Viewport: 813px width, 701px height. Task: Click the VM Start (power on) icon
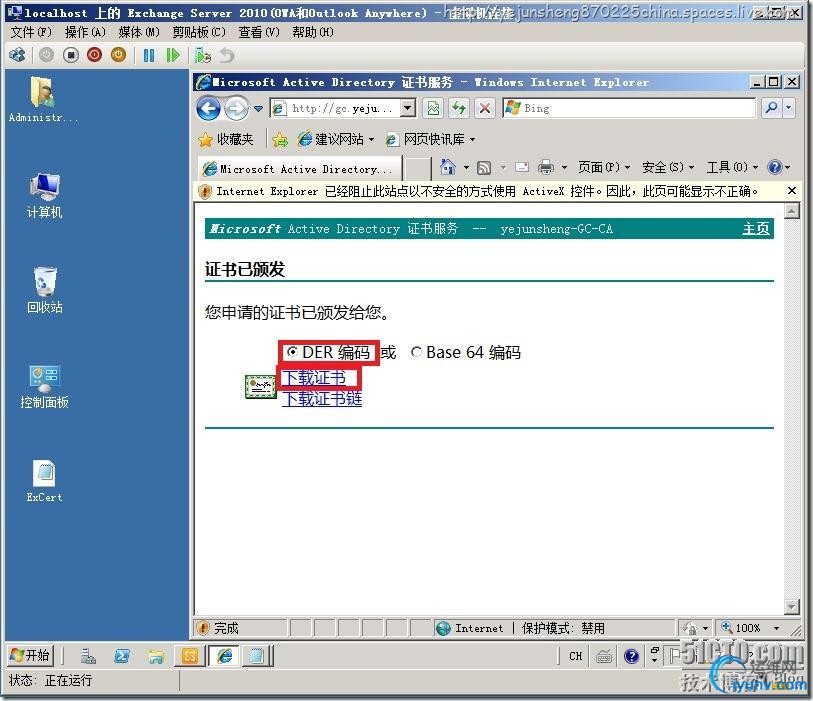(46, 55)
